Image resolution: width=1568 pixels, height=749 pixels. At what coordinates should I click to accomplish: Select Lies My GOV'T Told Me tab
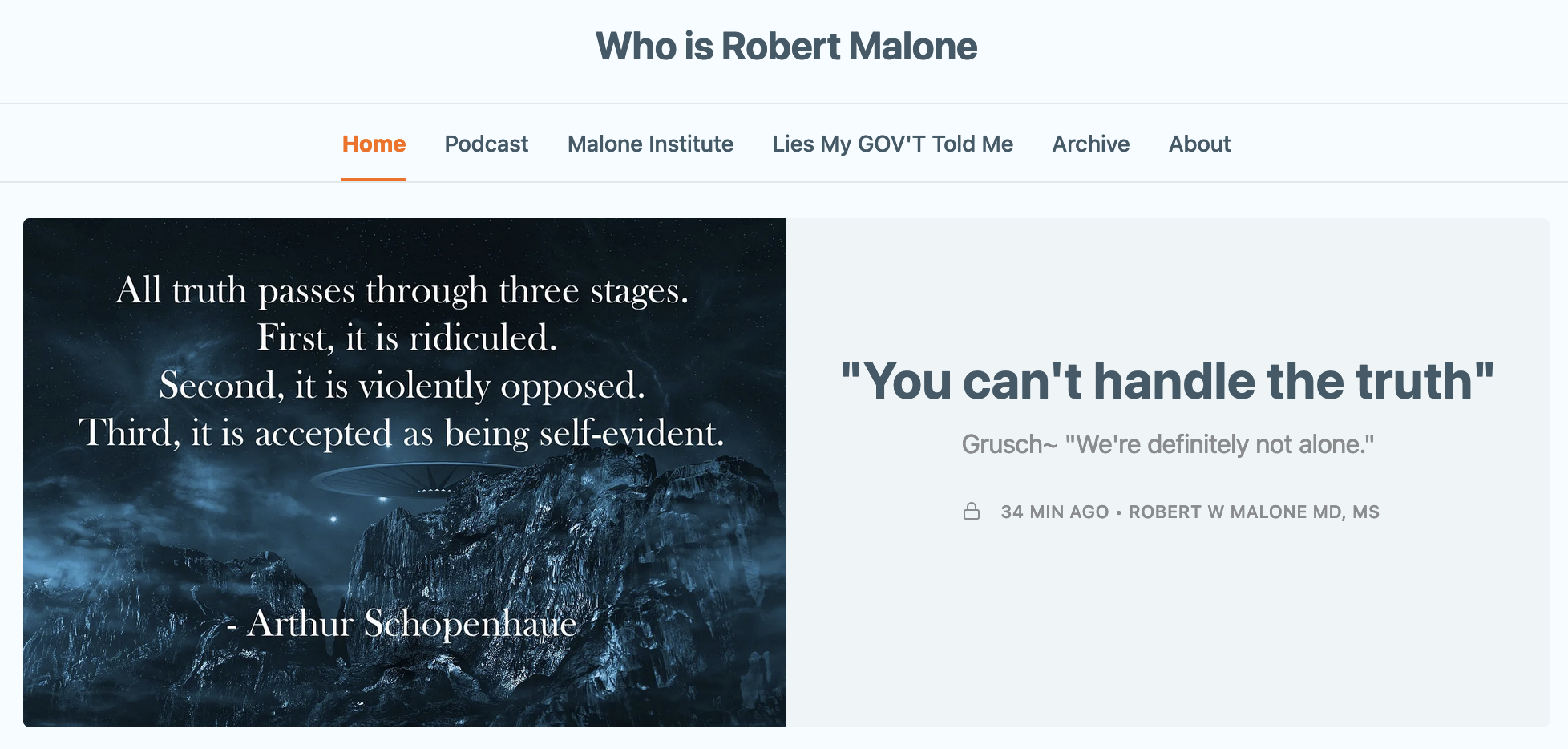(x=892, y=144)
